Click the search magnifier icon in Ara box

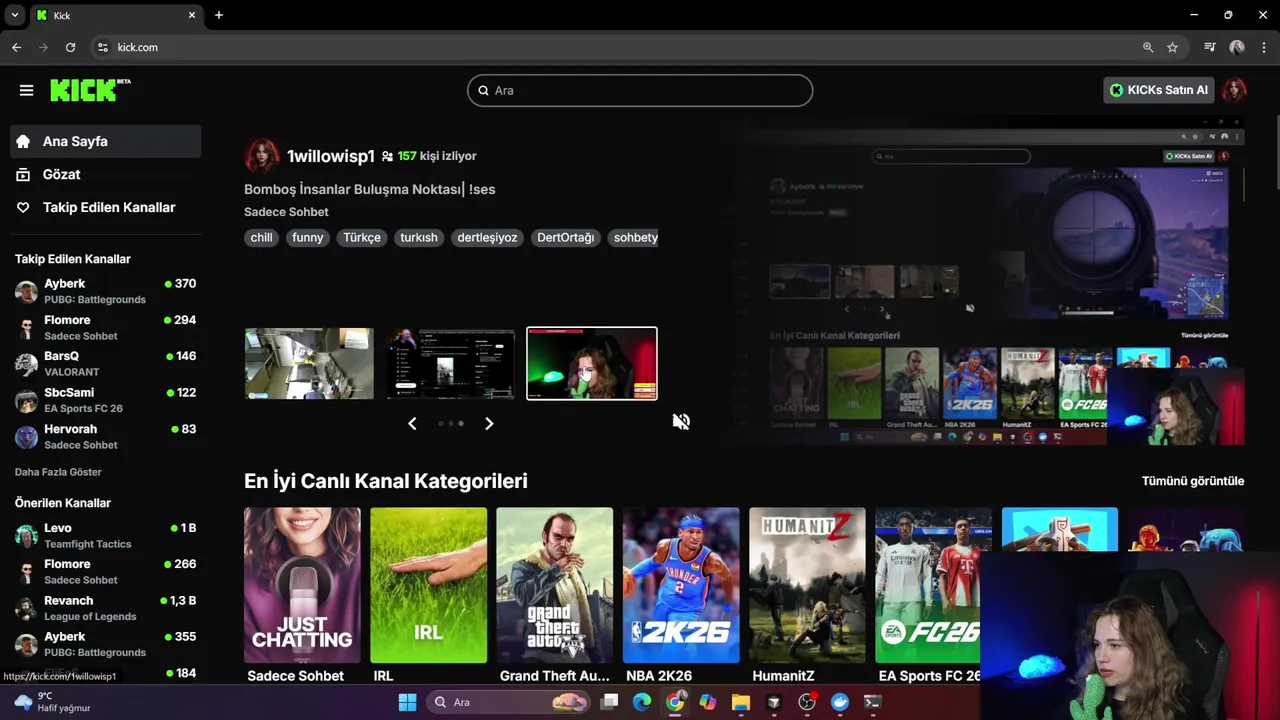(483, 90)
